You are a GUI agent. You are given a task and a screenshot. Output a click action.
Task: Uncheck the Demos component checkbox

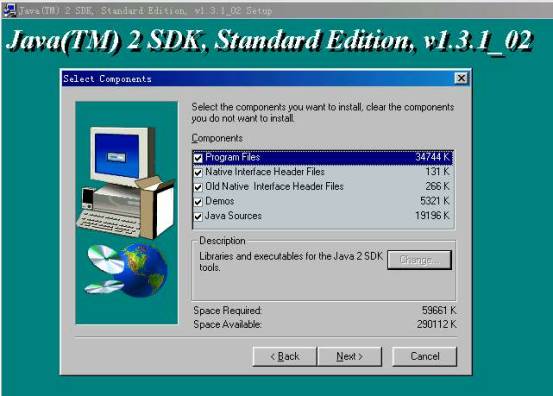(198, 202)
